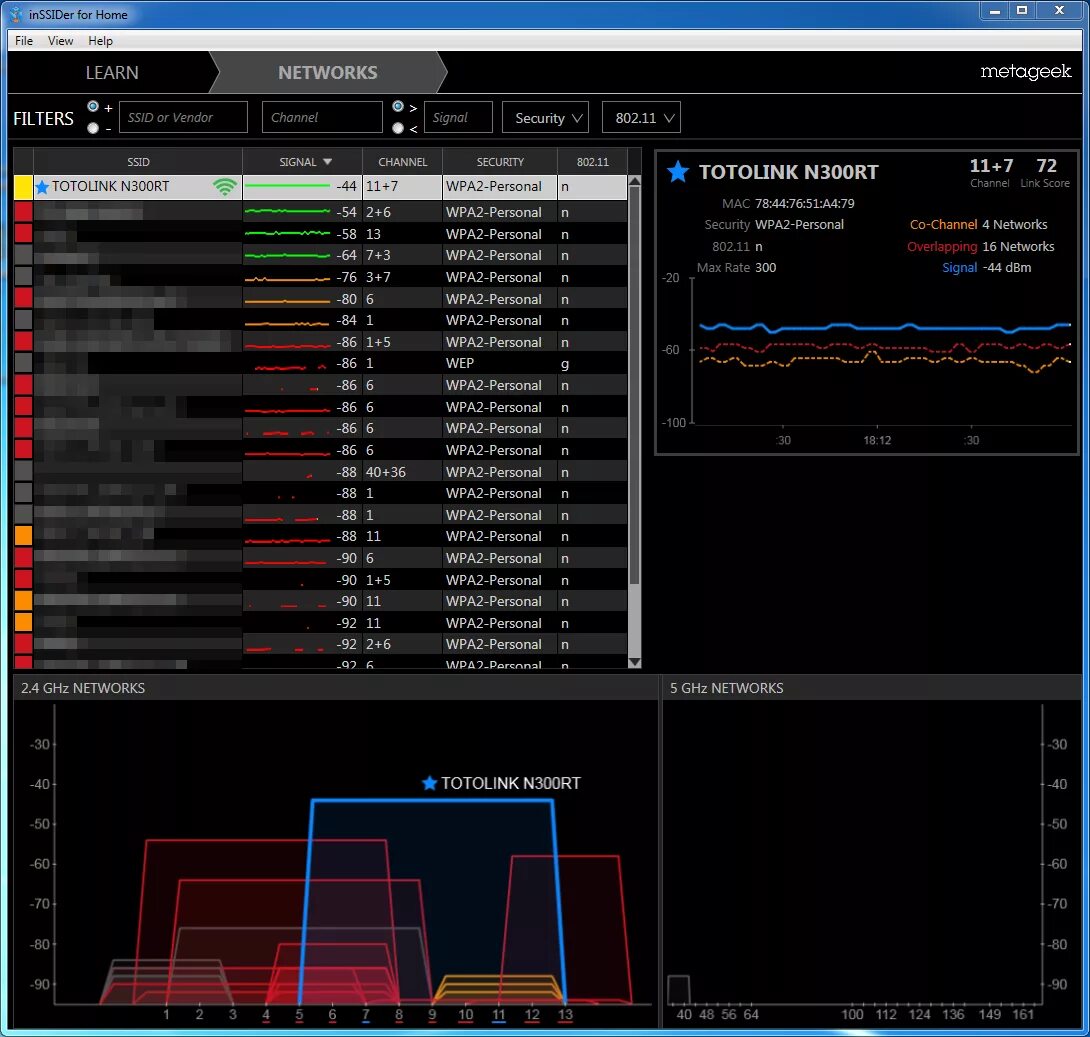
Task: Click channel 11 on the 2.4 GHz axis
Action: 499,1015
